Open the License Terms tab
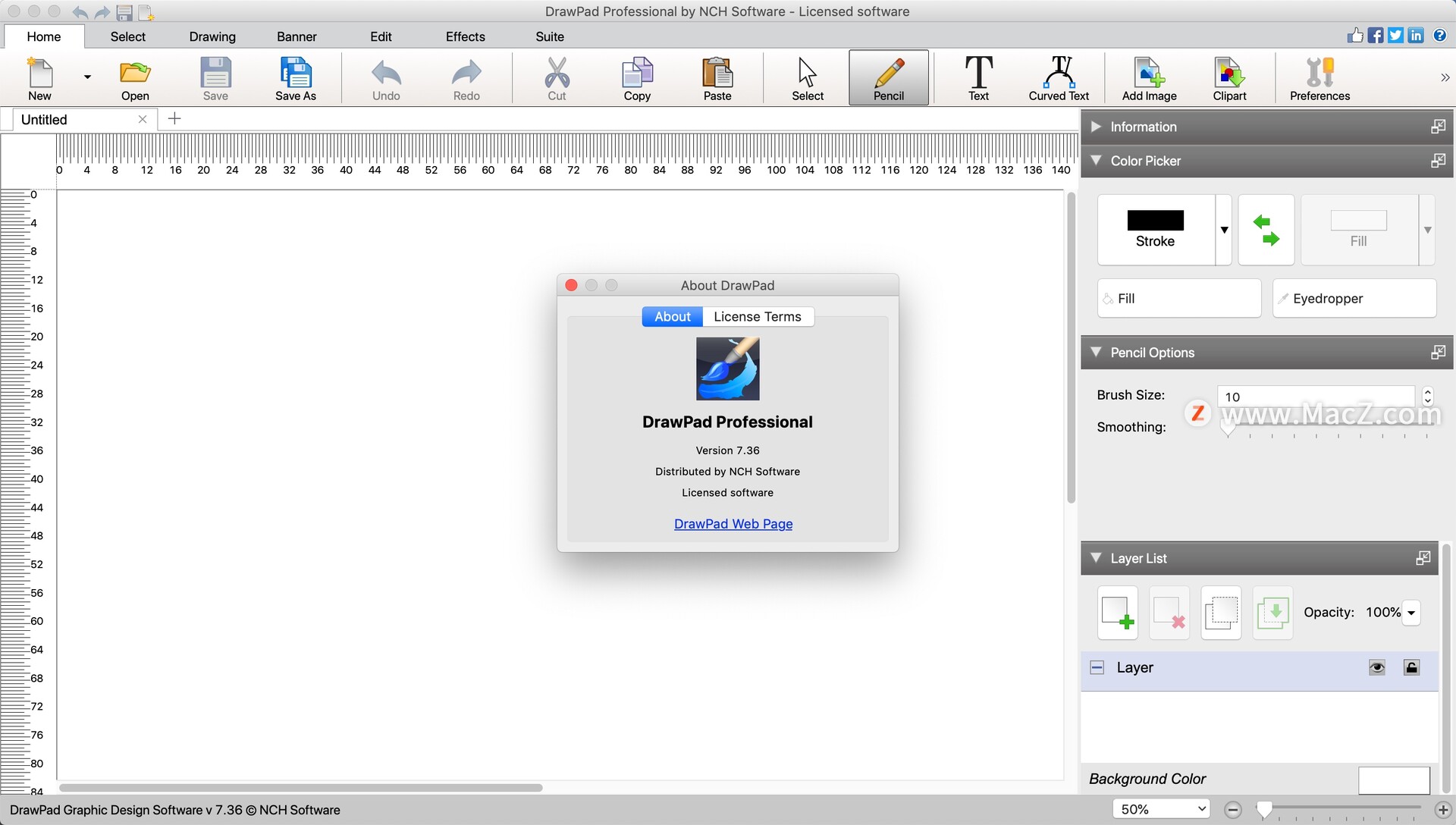 [757, 316]
